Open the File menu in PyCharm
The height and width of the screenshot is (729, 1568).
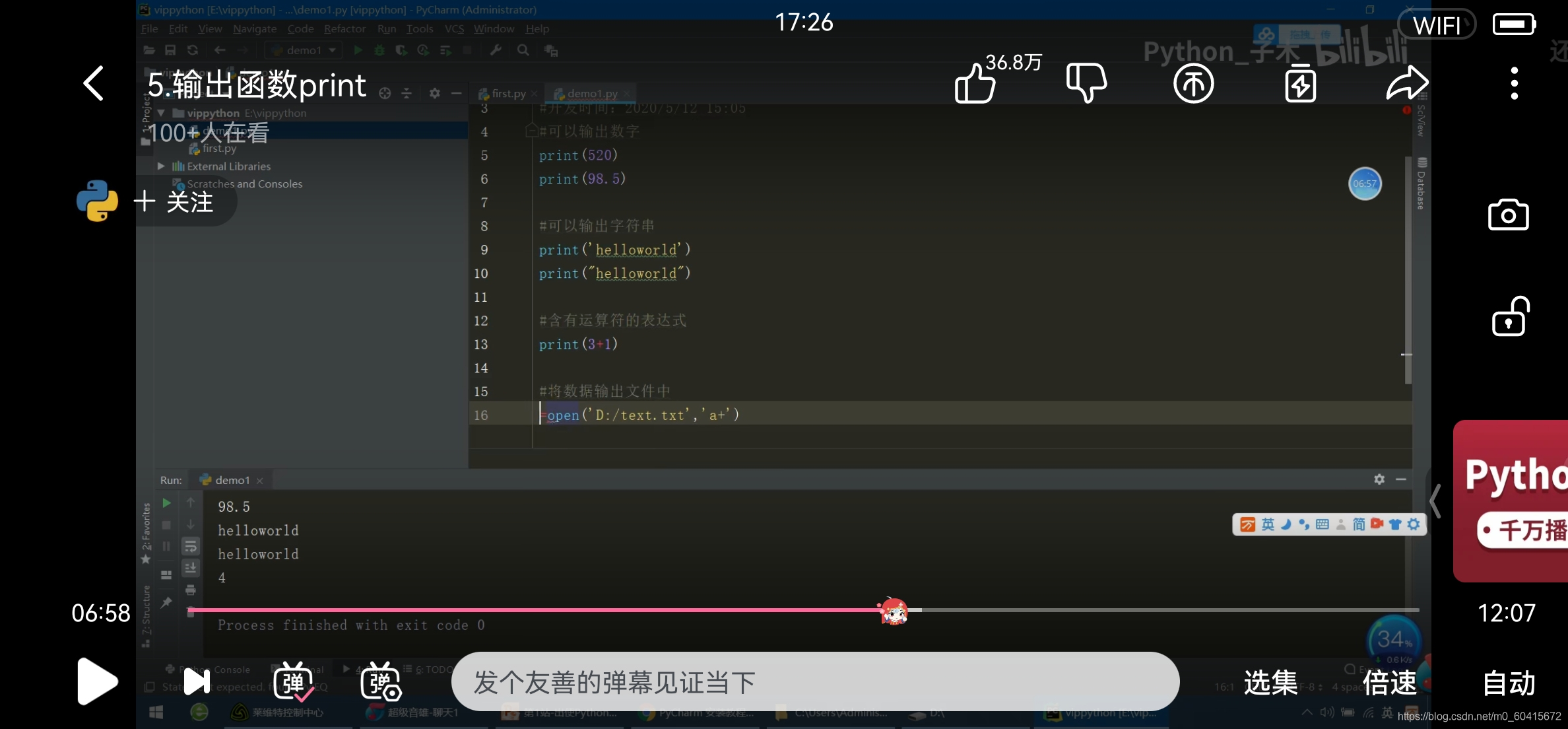149,28
